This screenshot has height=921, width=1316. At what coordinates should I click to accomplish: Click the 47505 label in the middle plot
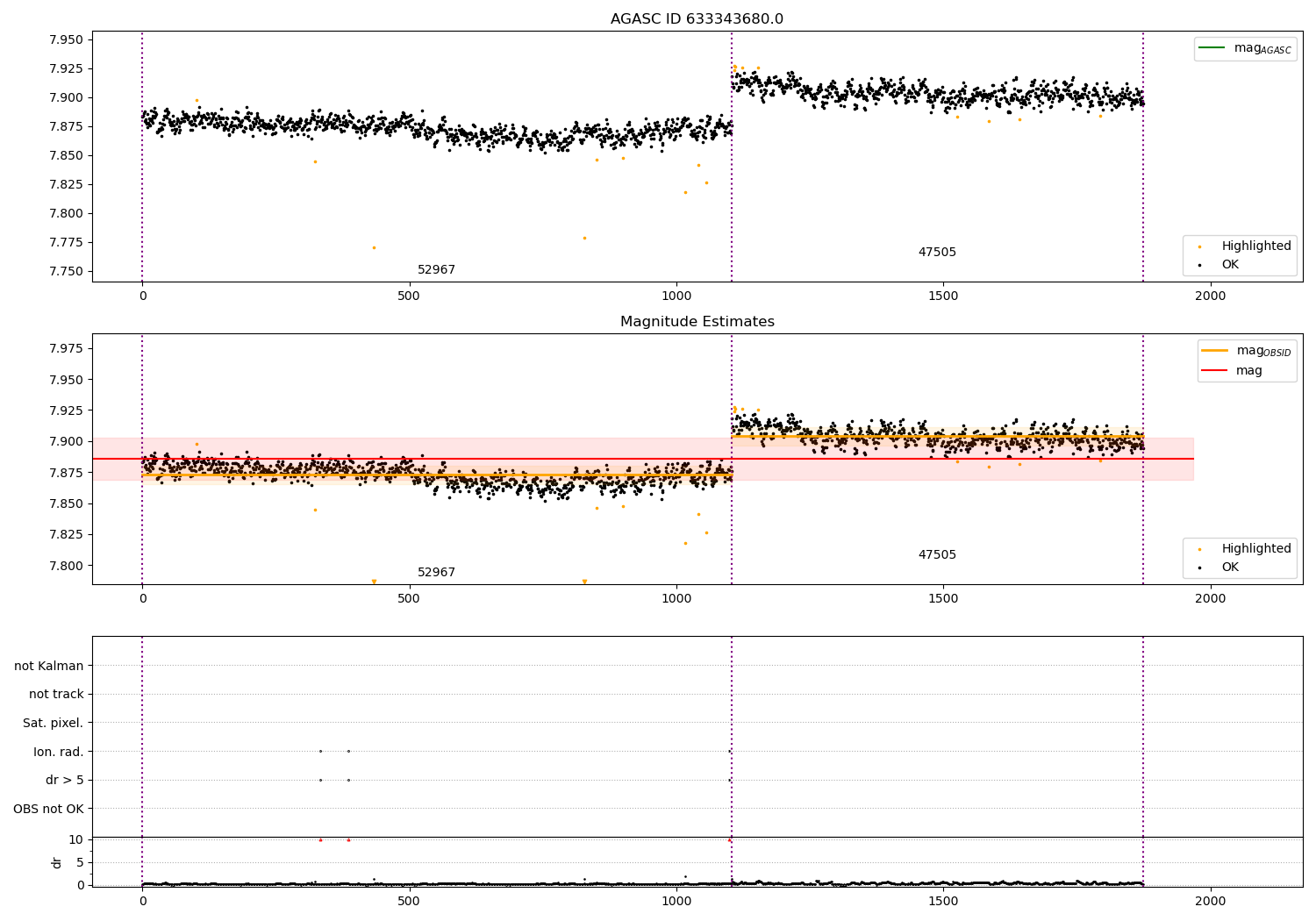[937, 554]
